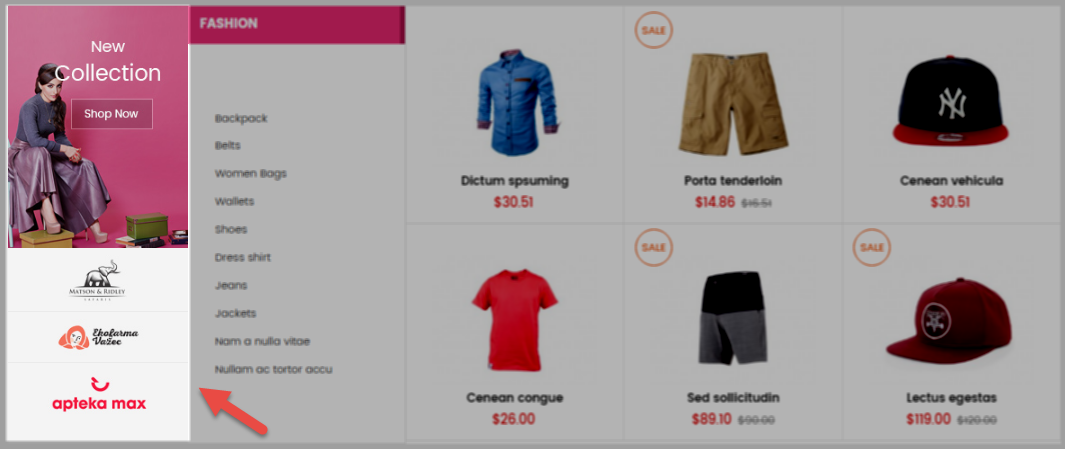Click the Matson & Ridley elephant logo
The image size is (1065, 449).
[x=97, y=280]
